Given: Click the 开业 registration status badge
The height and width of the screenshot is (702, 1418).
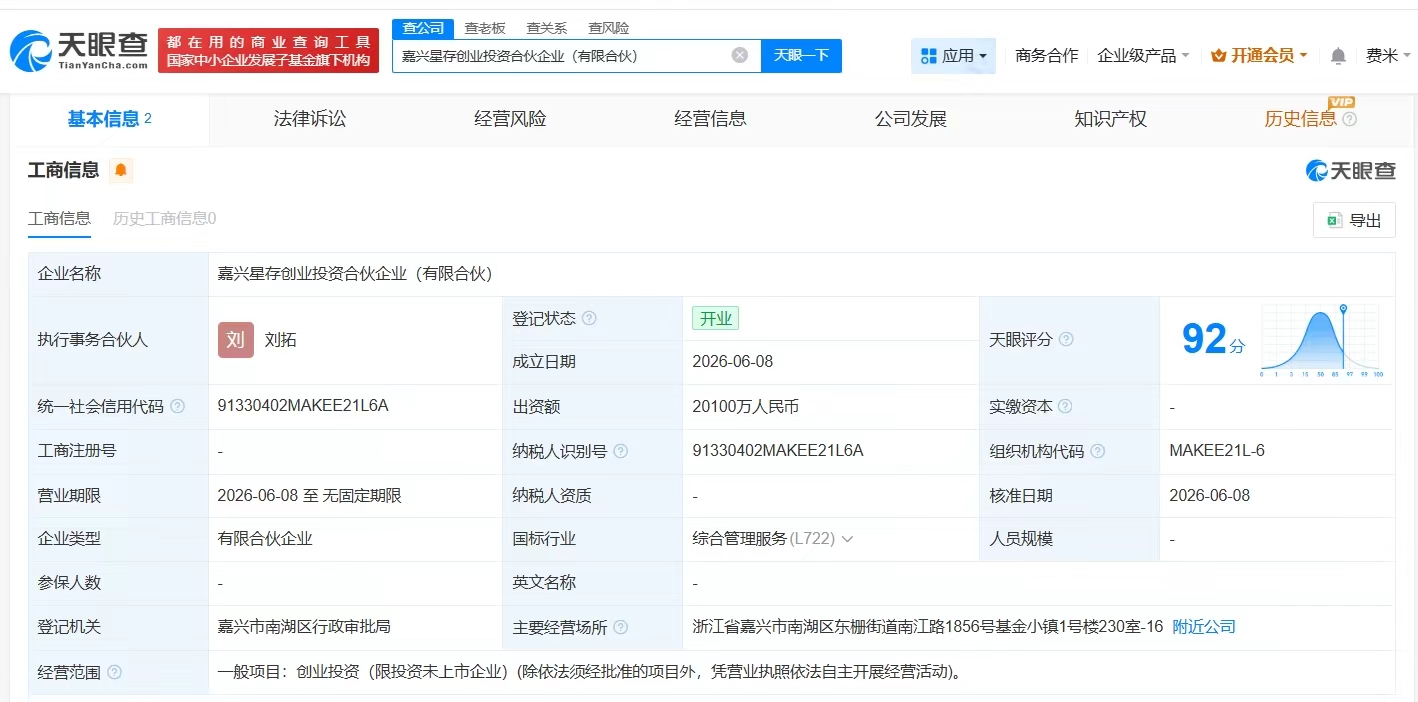Looking at the screenshot, I should point(715,319).
